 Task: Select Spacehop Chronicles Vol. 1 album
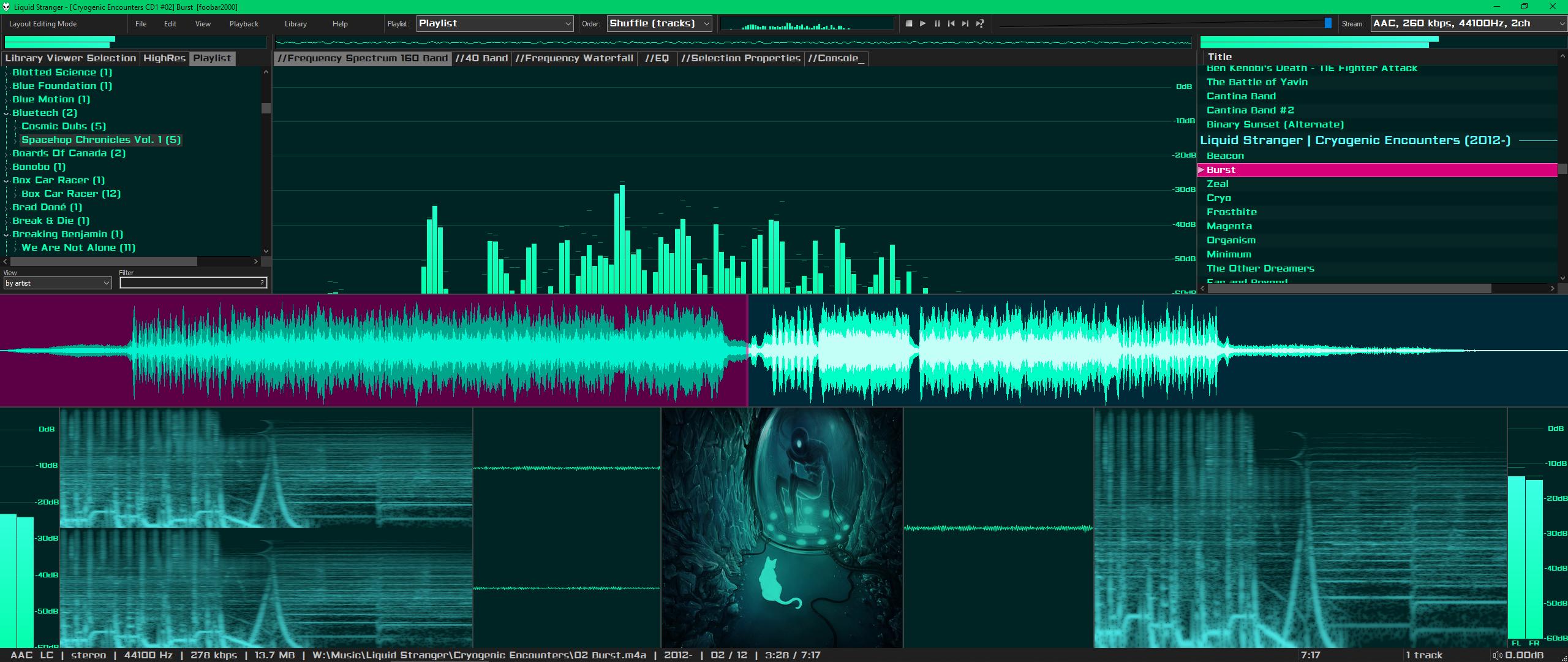point(101,140)
